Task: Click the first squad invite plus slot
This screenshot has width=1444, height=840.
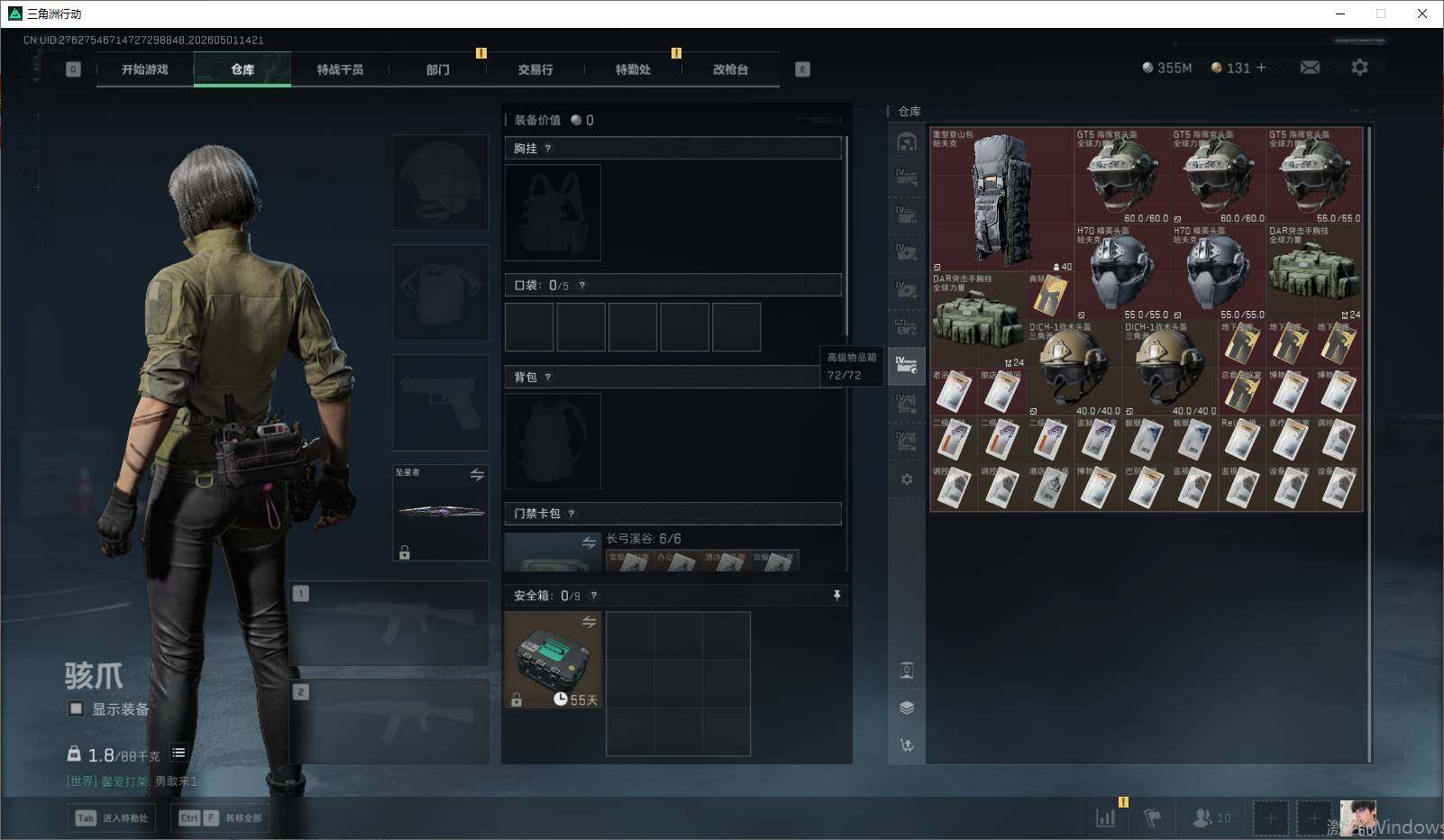Action: point(1270,818)
